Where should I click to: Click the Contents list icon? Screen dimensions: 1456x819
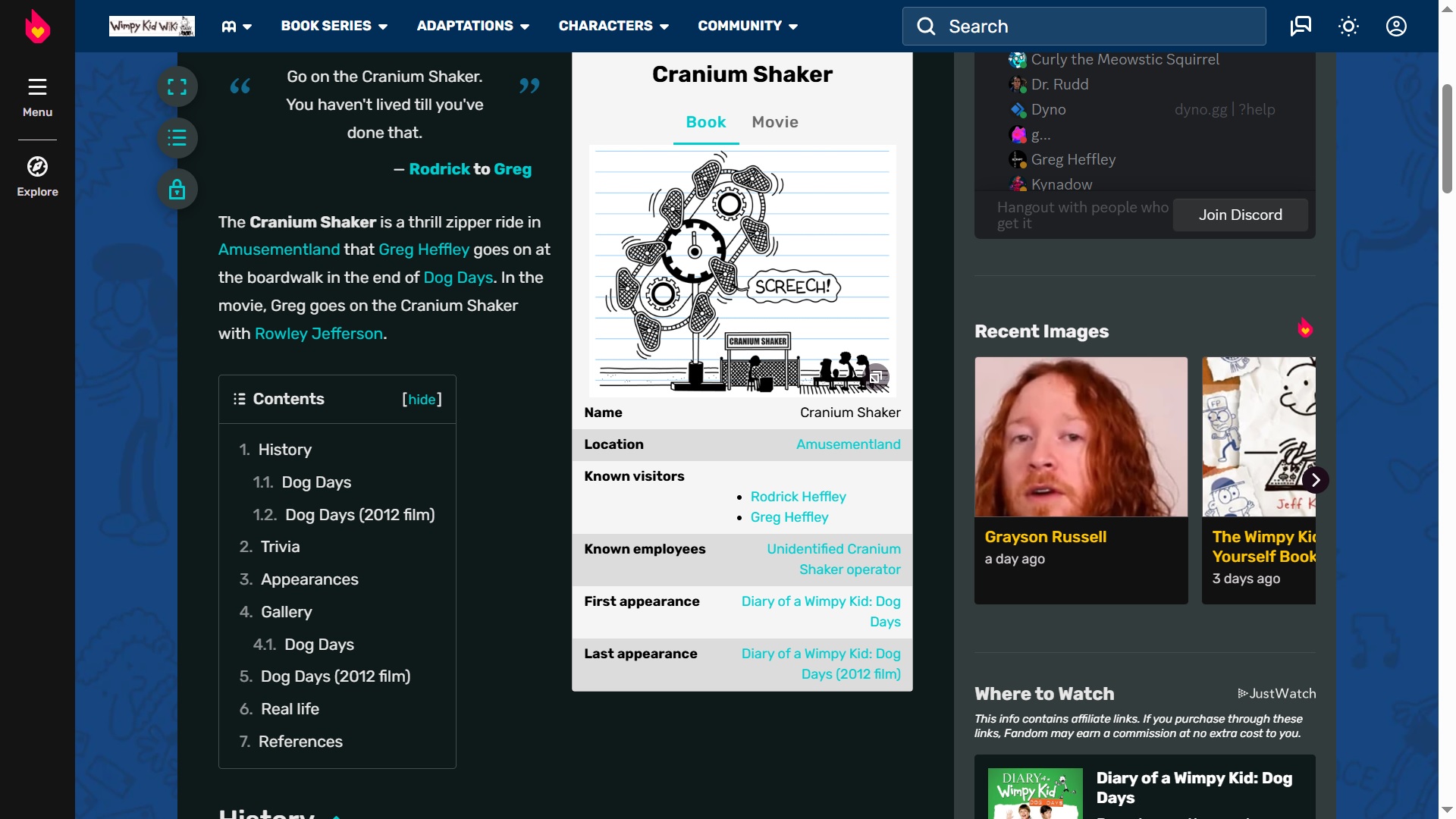239,399
